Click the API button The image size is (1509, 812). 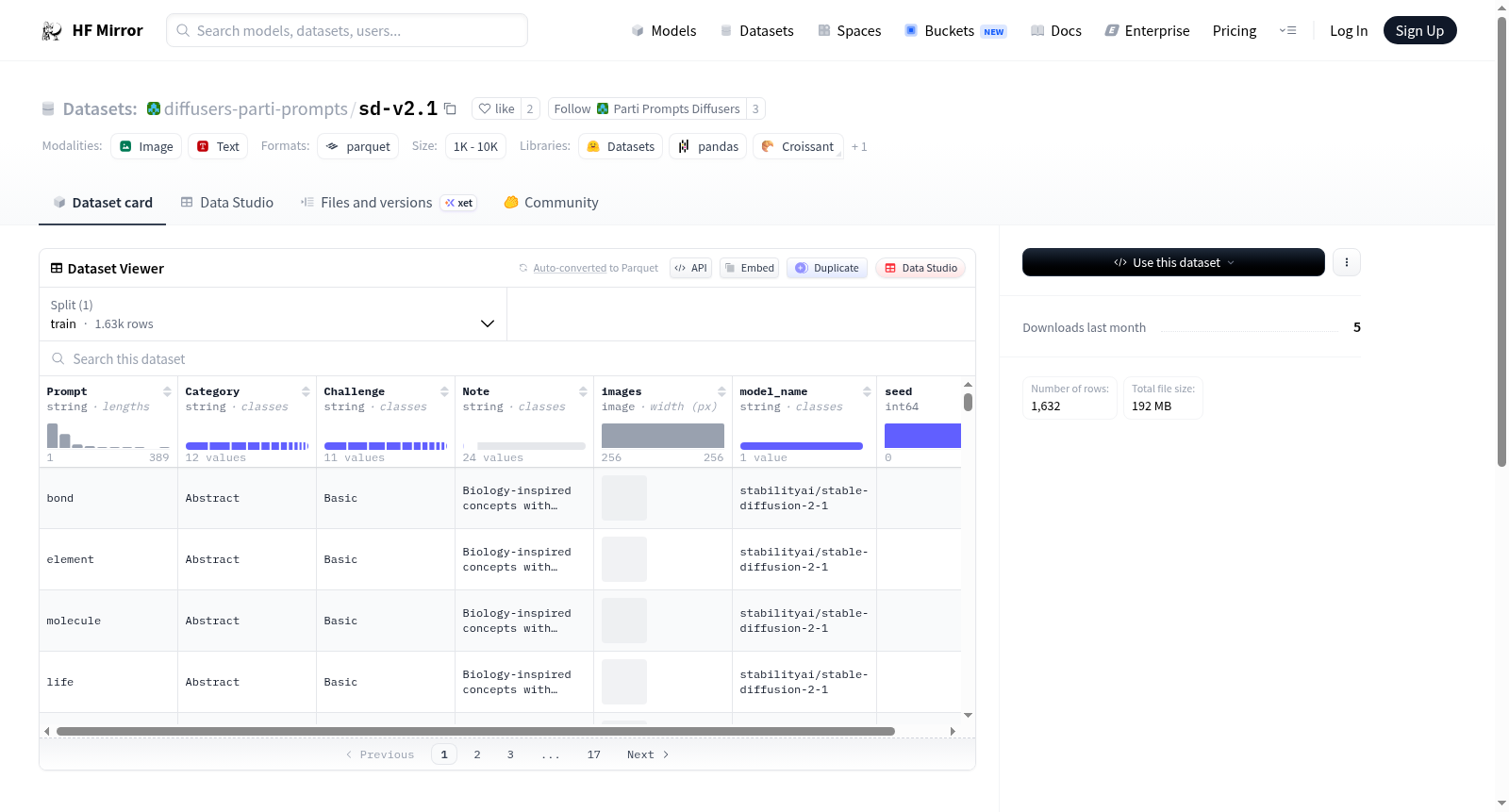click(690, 268)
